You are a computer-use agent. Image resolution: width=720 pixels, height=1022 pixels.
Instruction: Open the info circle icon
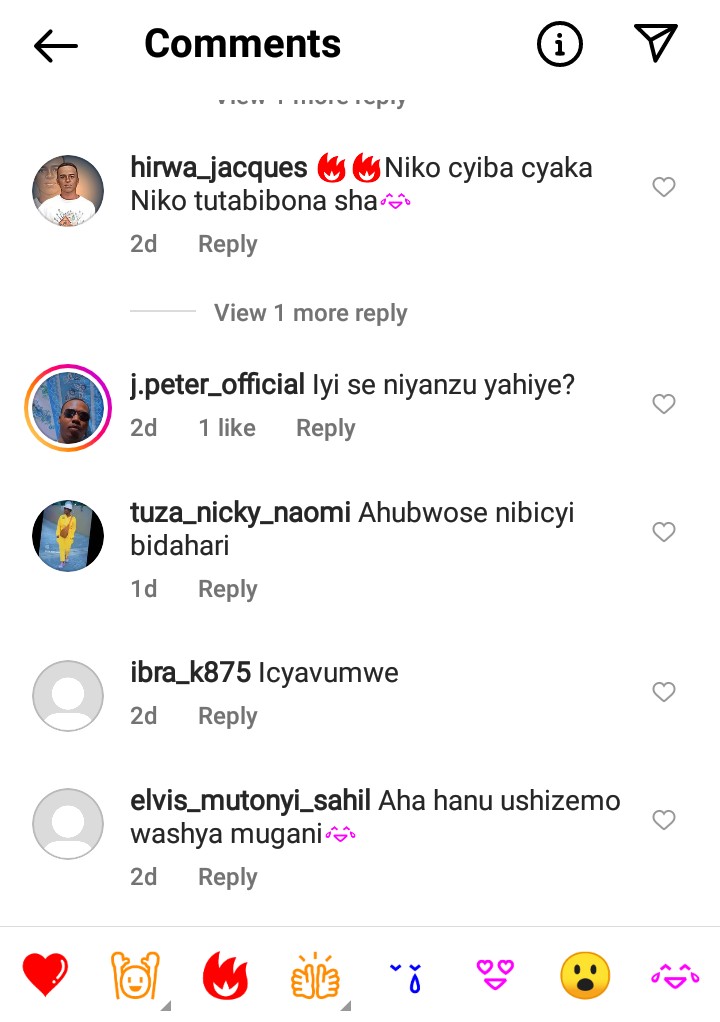pos(559,44)
